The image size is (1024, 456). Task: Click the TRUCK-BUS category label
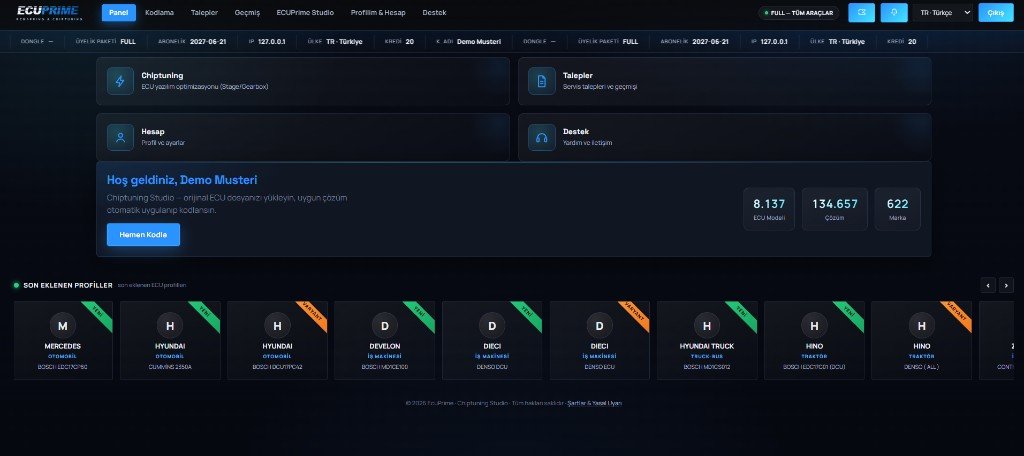707,357
